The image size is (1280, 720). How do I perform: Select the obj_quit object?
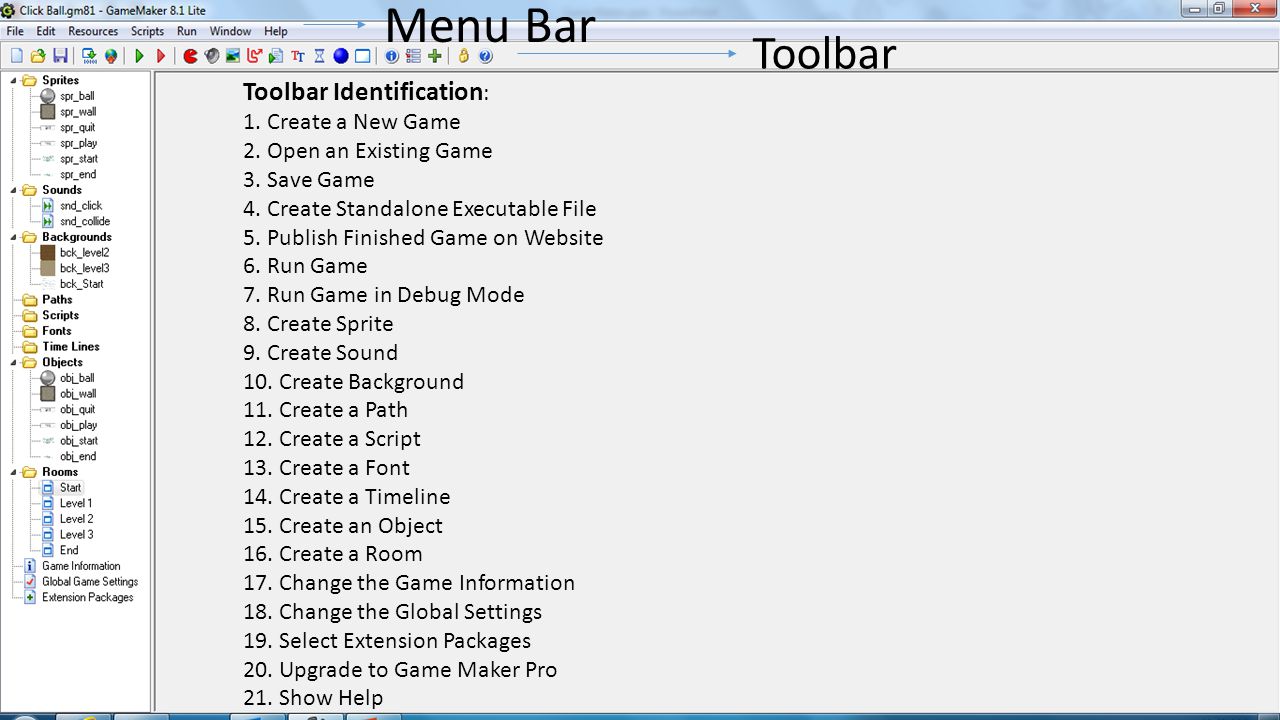tap(78, 410)
